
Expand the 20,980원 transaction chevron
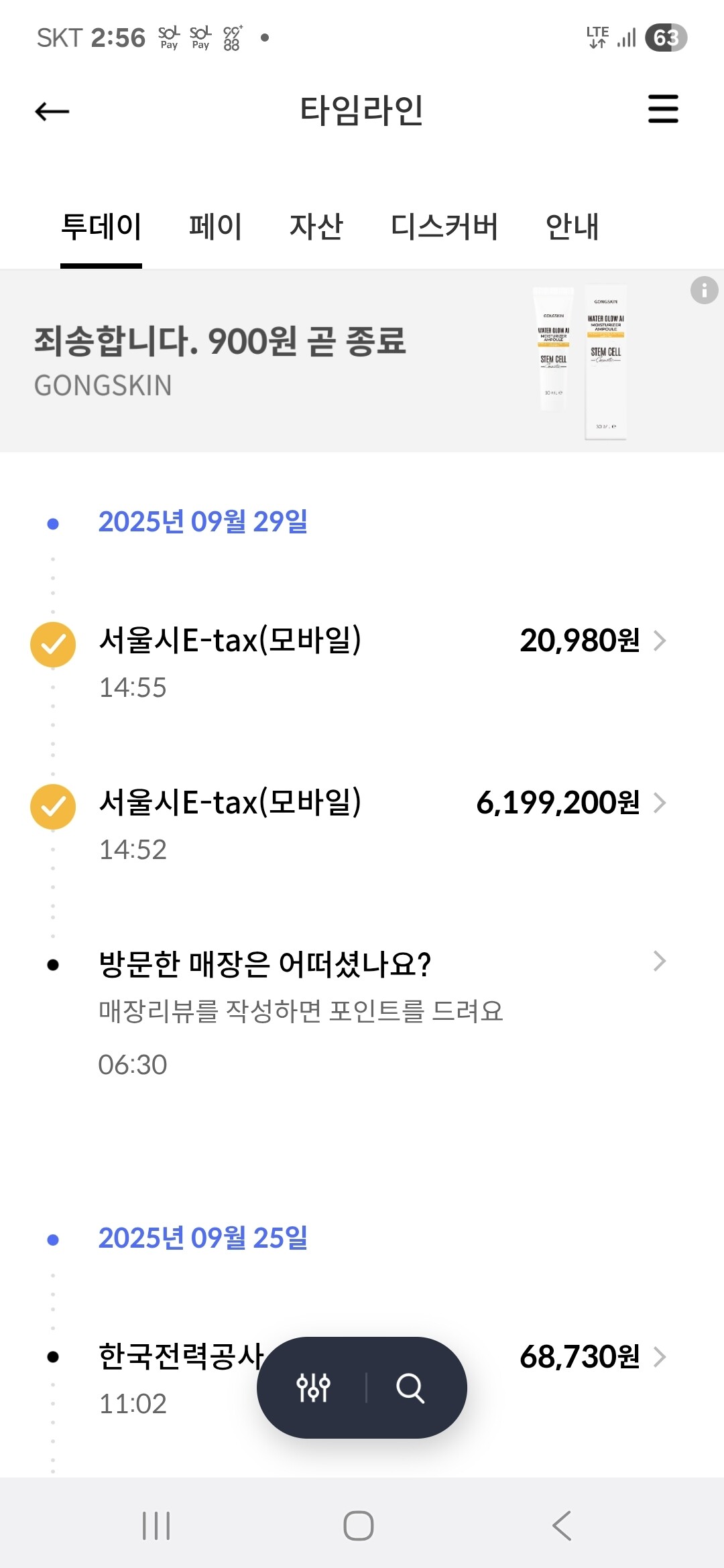point(660,641)
